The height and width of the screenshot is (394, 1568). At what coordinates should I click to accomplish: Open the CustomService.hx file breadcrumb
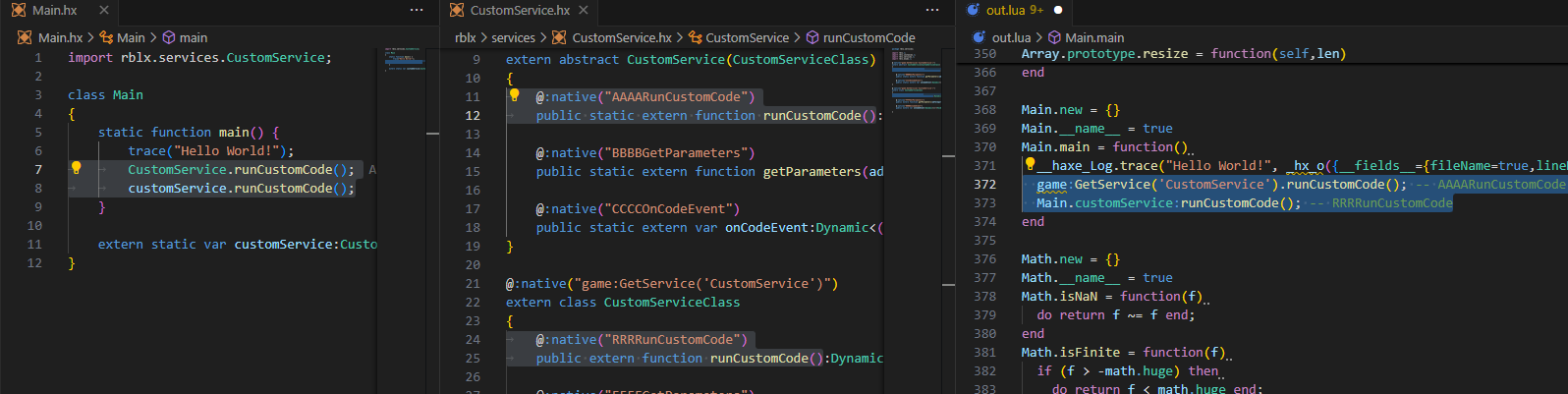pyautogui.click(x=612, y=37)
